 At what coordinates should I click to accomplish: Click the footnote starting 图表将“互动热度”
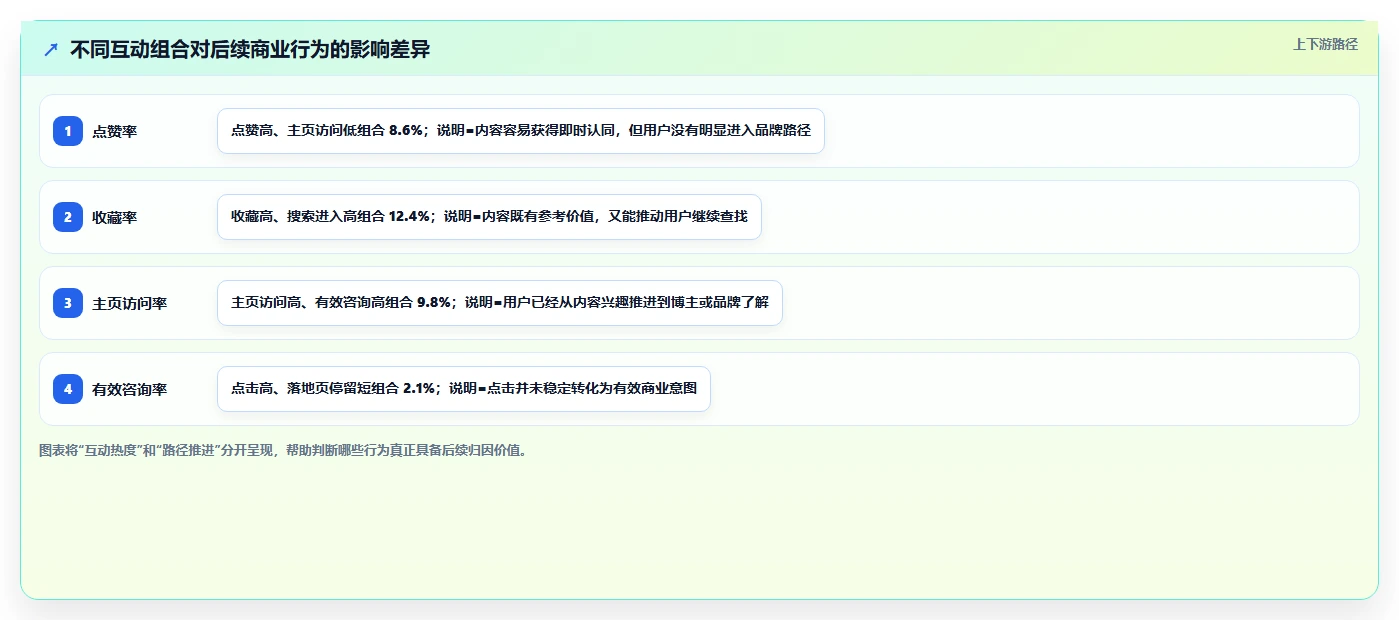283,451
